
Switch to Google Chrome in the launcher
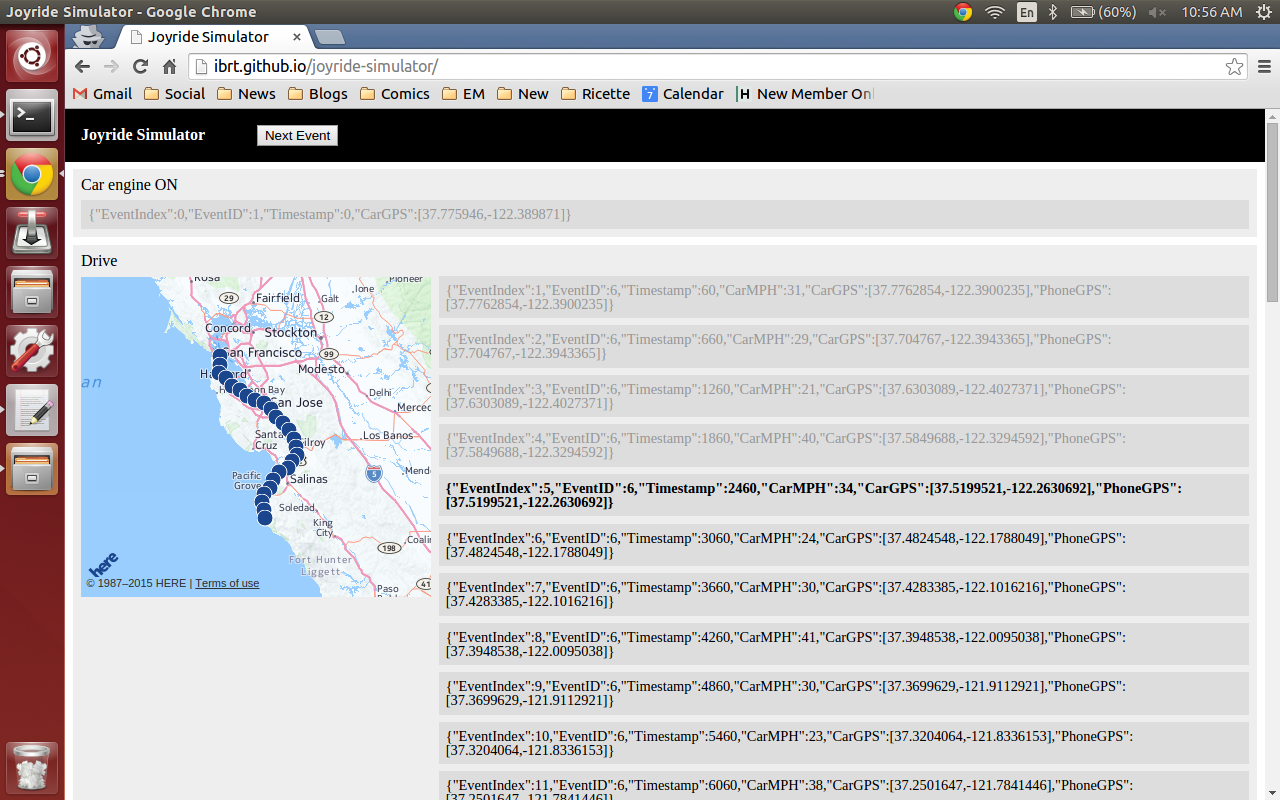32,175
